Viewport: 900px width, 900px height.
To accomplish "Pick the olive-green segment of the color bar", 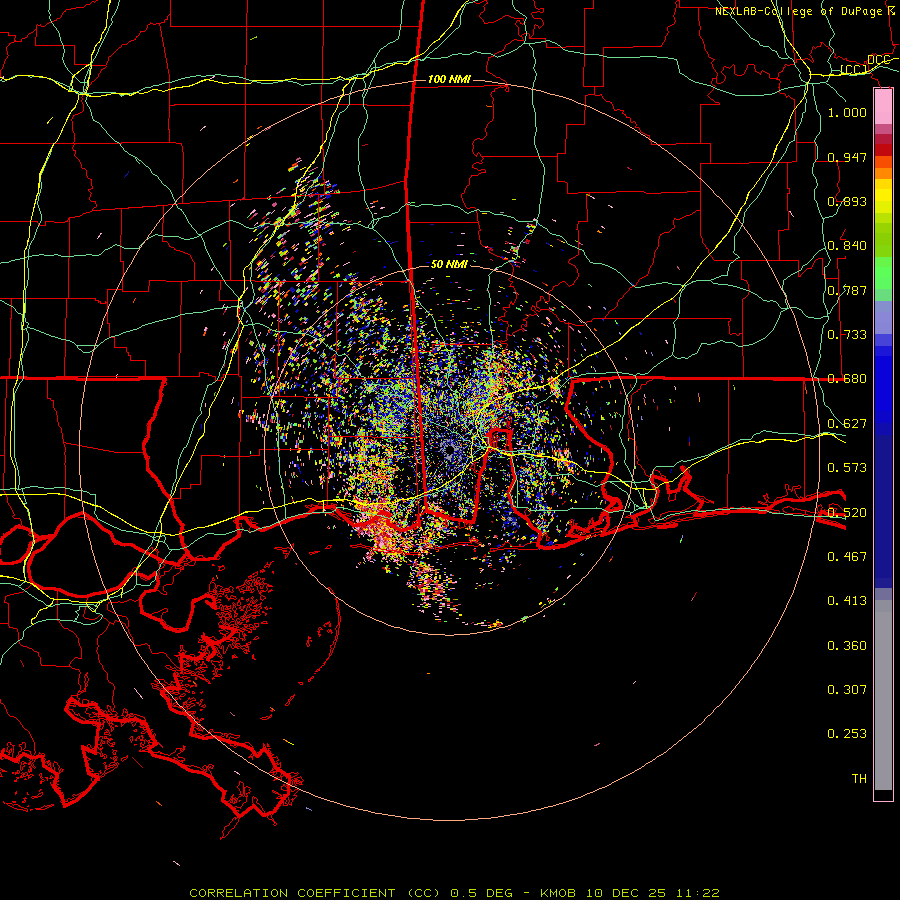I will tap(883, 240).
